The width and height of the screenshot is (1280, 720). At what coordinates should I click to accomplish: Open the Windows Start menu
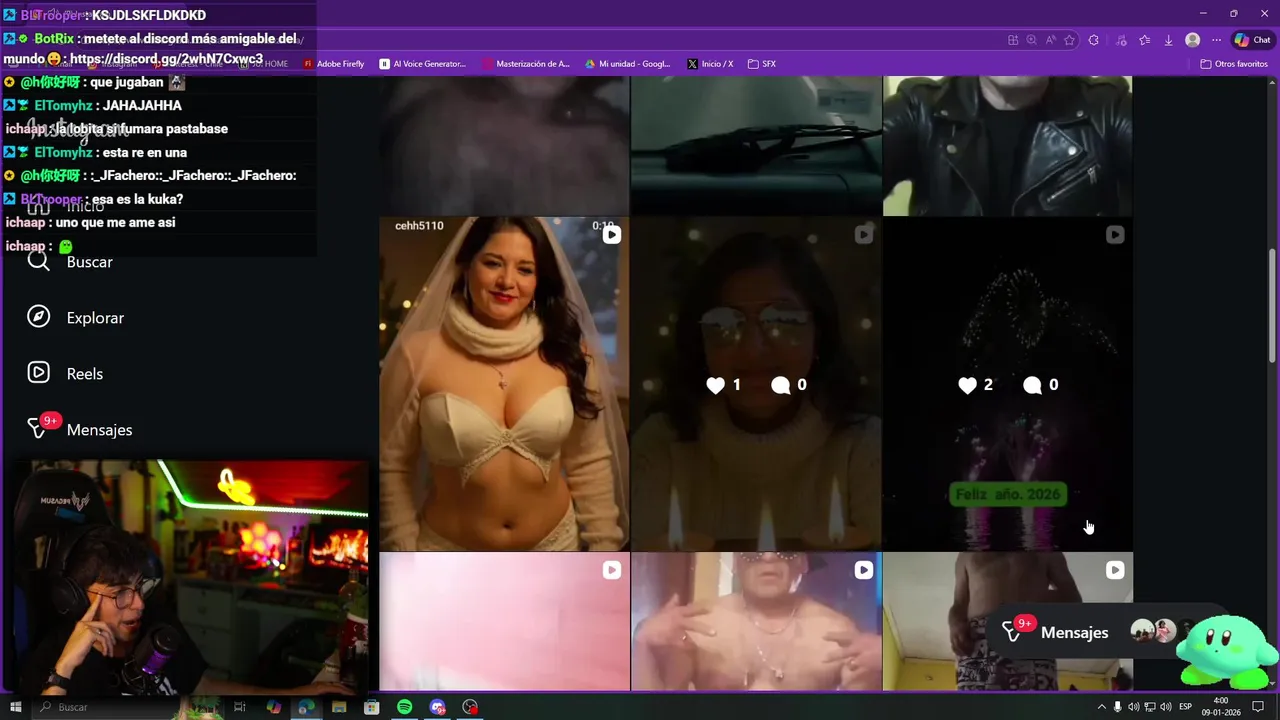coord(15,707)
